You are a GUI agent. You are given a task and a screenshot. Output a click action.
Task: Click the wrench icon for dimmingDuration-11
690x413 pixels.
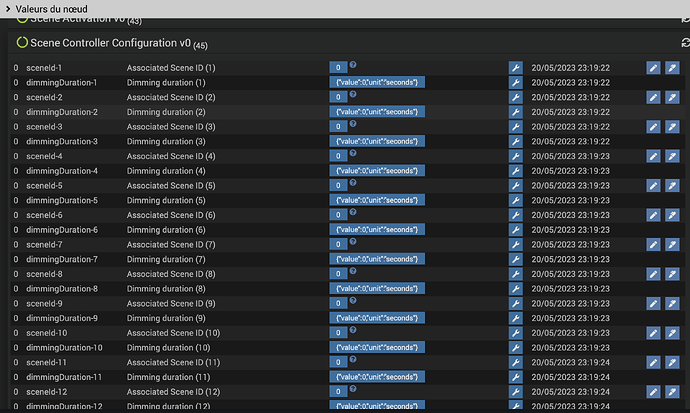click(515, 377)
